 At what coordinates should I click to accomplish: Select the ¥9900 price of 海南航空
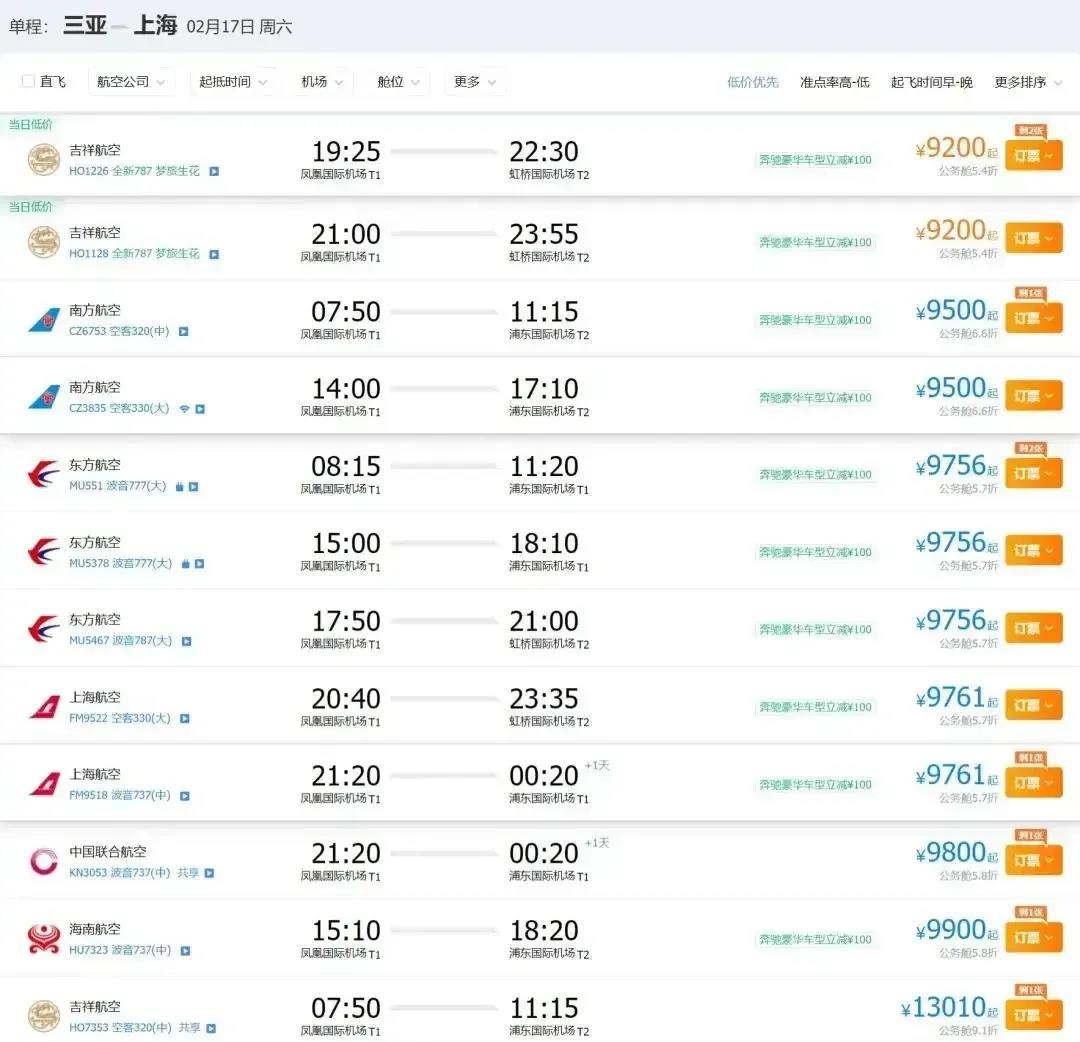956,930
